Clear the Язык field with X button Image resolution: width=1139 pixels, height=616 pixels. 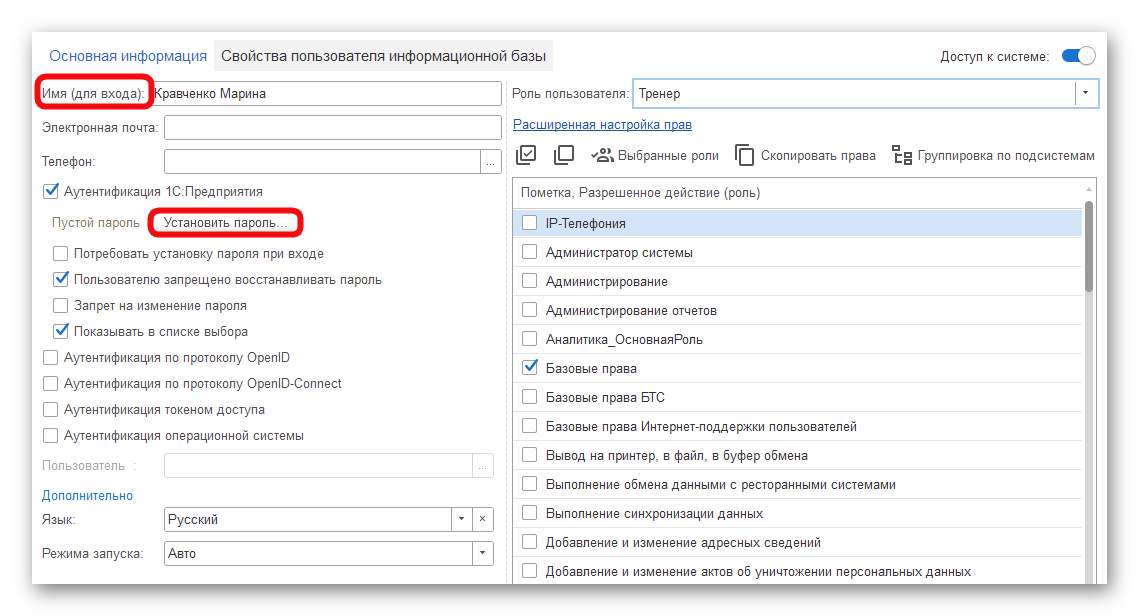tap(482, 520)
